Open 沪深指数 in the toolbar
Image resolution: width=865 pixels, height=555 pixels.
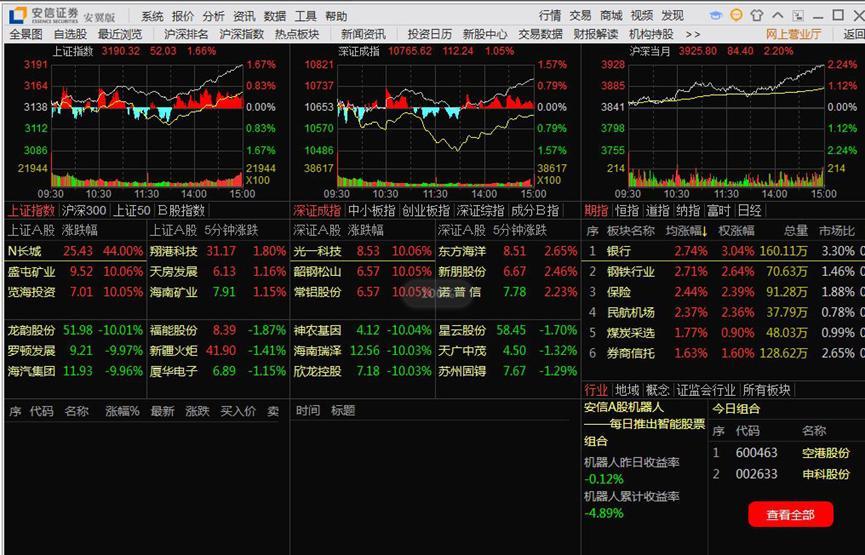tap(242, 34)
